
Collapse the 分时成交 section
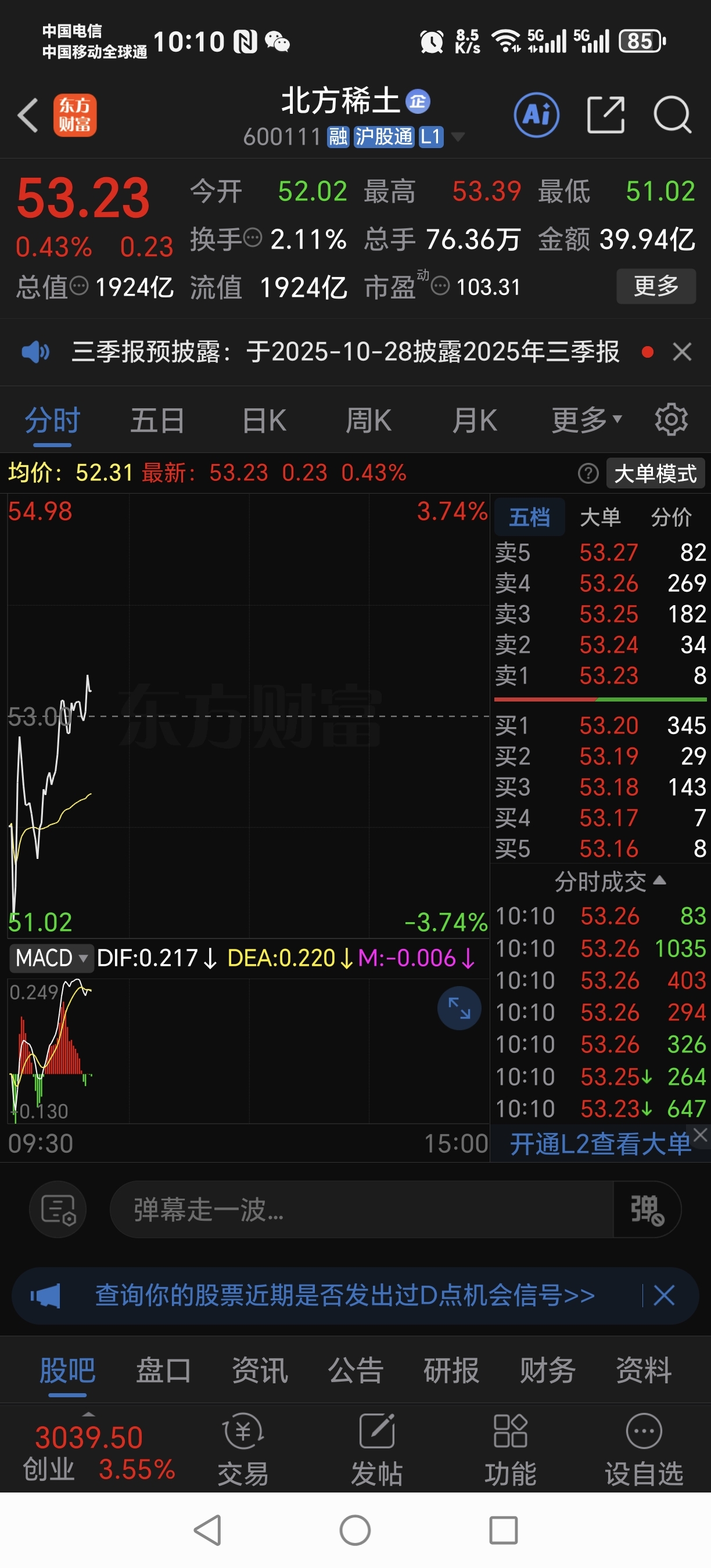tap(610, 882)
